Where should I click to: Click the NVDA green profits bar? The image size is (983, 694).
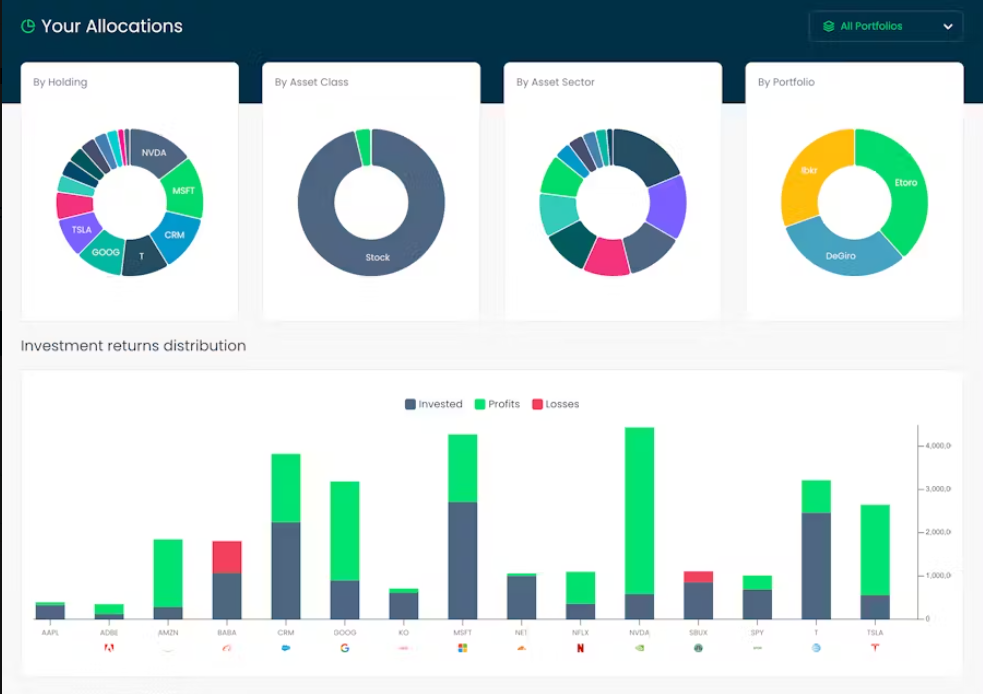[639, 511]
